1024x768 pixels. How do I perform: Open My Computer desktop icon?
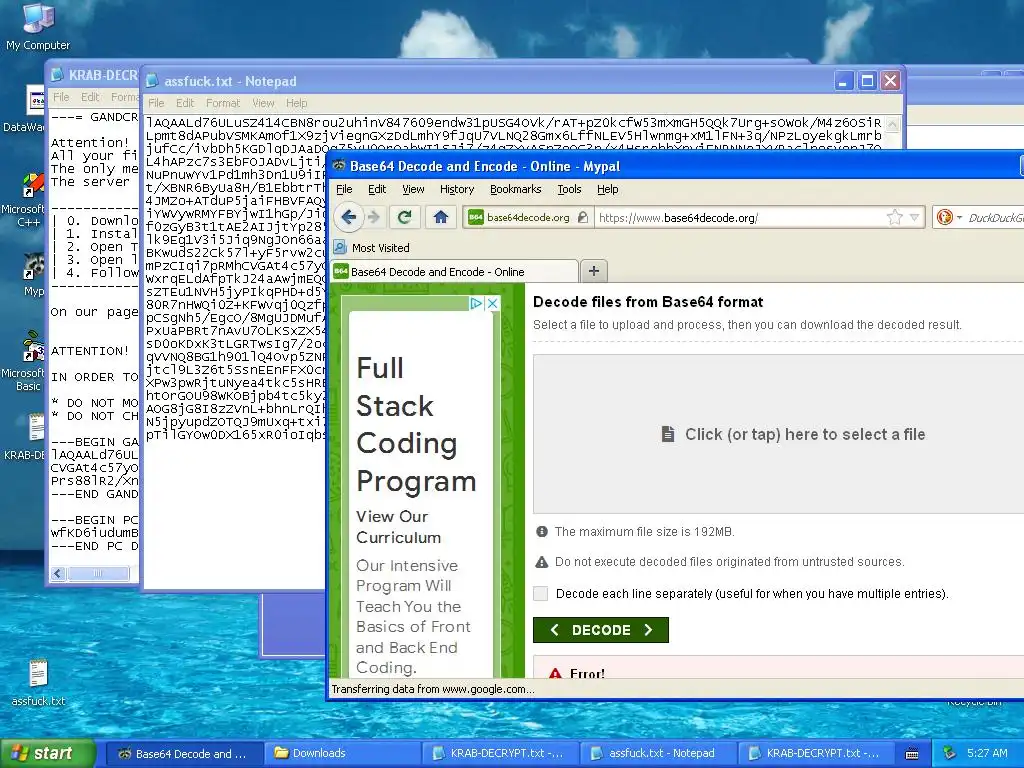click(38, 27)
